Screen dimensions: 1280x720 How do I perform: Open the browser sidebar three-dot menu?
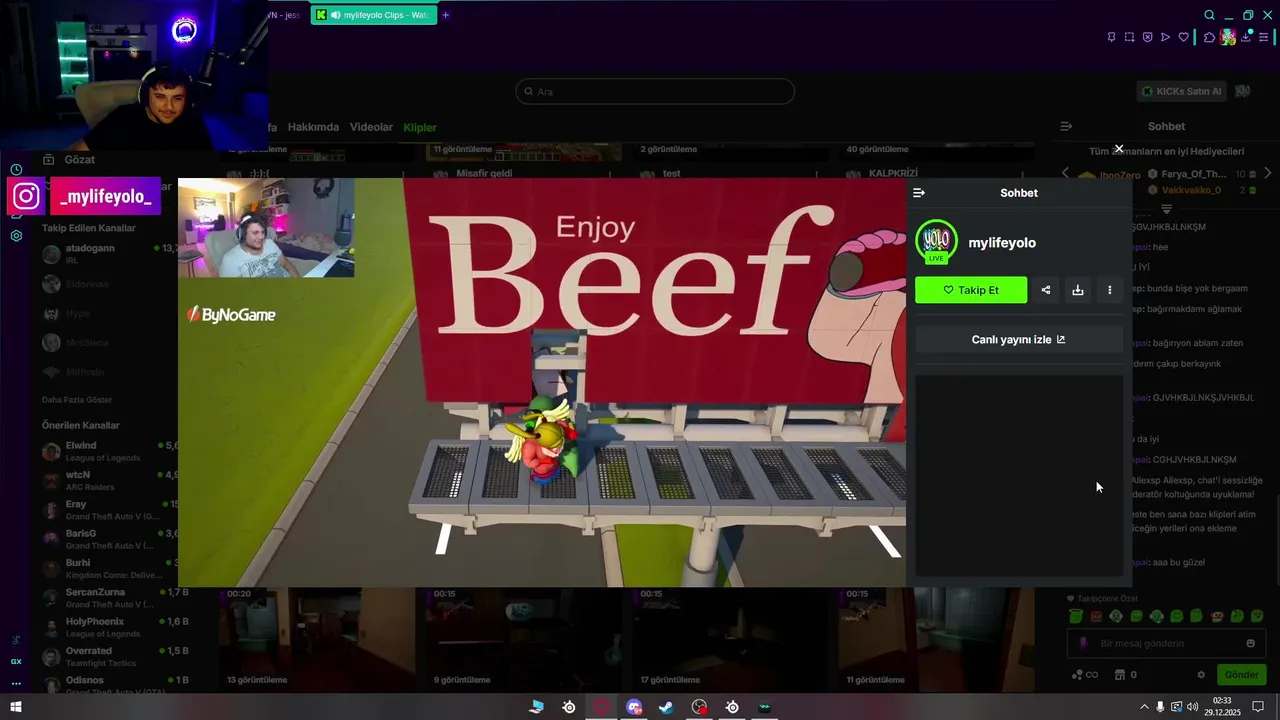coord(16,684)
